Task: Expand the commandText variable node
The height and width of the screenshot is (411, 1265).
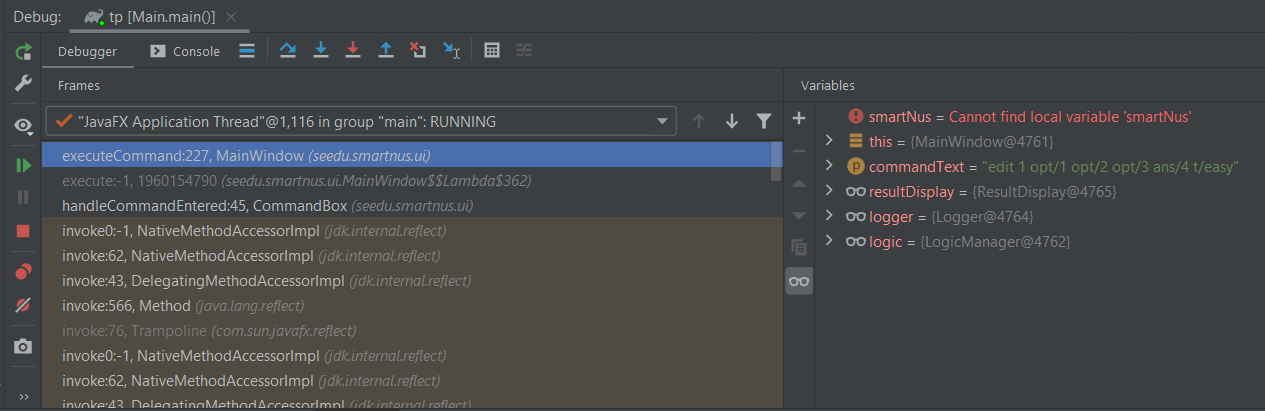Action: click(829, 166)
